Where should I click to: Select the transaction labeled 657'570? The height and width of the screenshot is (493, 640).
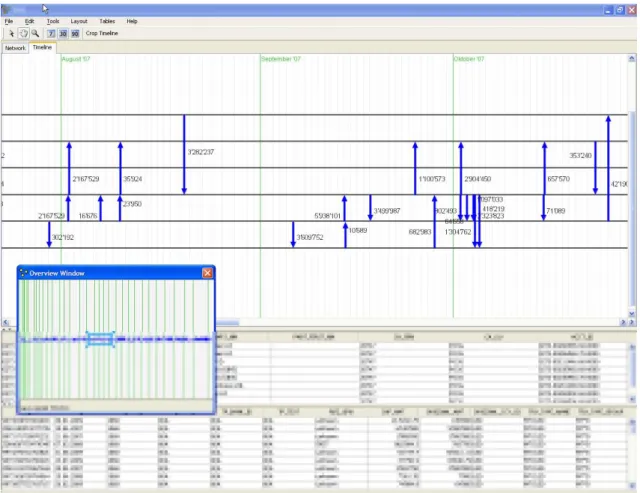tap(544, 168)
